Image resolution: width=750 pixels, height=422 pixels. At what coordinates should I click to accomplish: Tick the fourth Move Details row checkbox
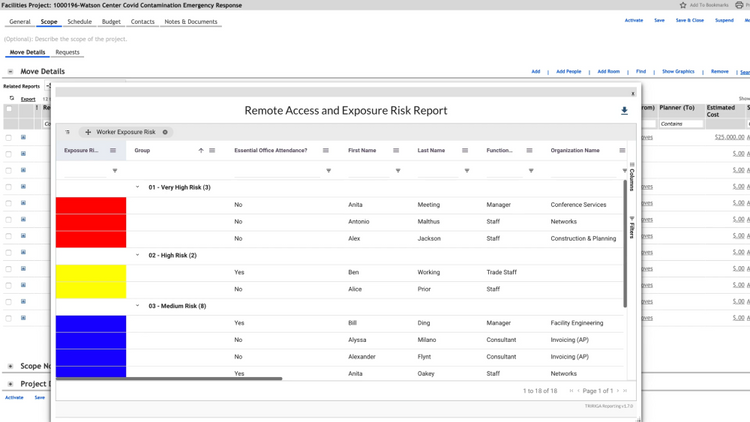pyautogui.click(x=9, y=187)
